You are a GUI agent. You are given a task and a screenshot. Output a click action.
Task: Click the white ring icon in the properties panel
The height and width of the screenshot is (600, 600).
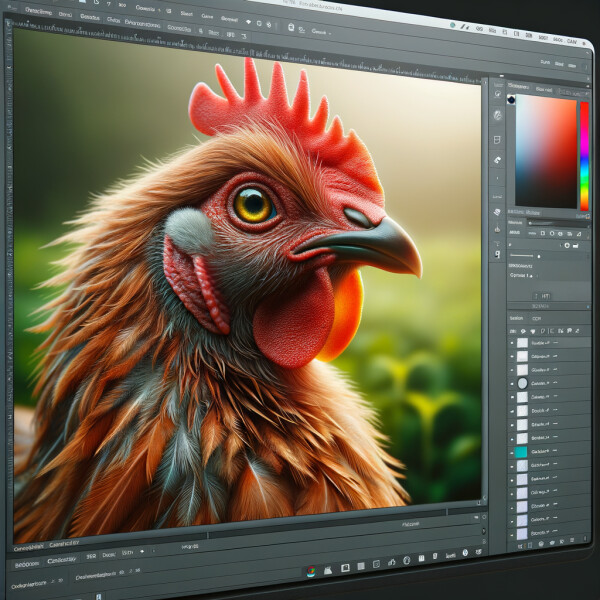567,246
